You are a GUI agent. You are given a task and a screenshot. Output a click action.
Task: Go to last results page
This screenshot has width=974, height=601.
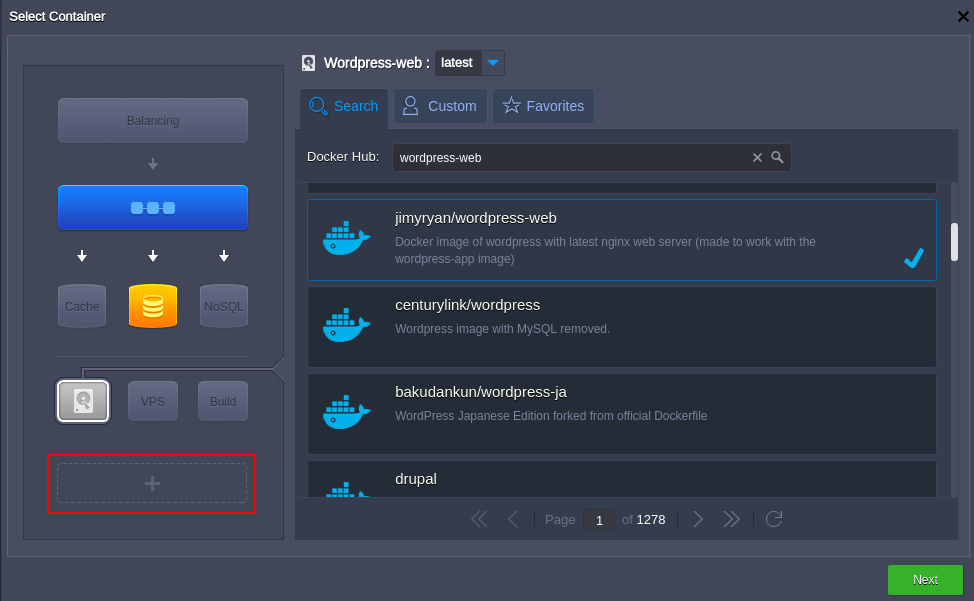click(x=732, y=519)
